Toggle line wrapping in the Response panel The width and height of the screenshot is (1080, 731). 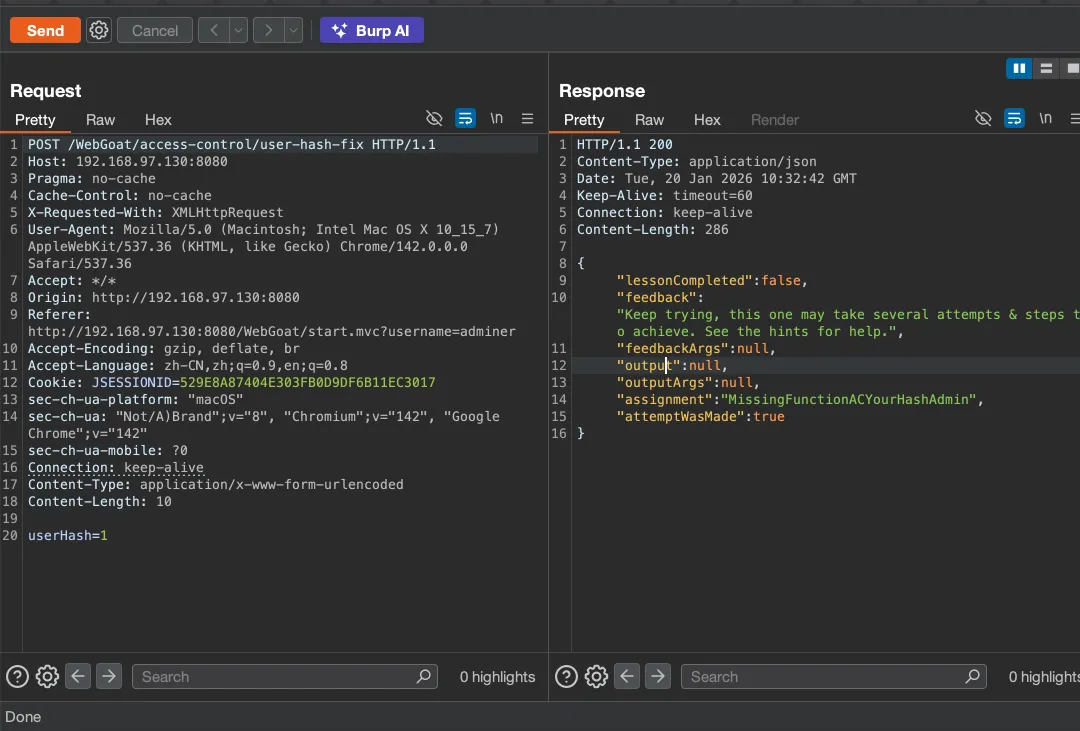(x=1014, y=119)
